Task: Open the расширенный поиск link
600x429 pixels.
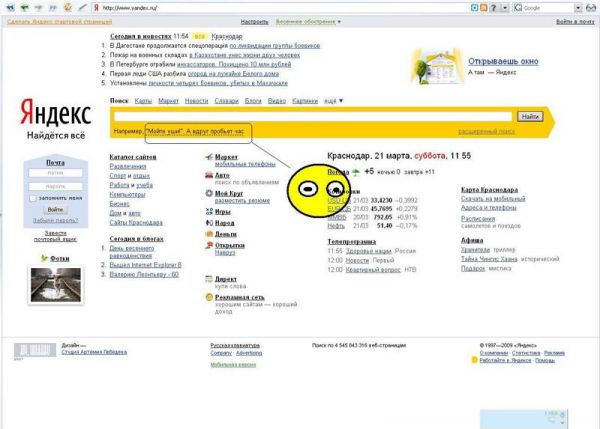Action: [486, 131]
